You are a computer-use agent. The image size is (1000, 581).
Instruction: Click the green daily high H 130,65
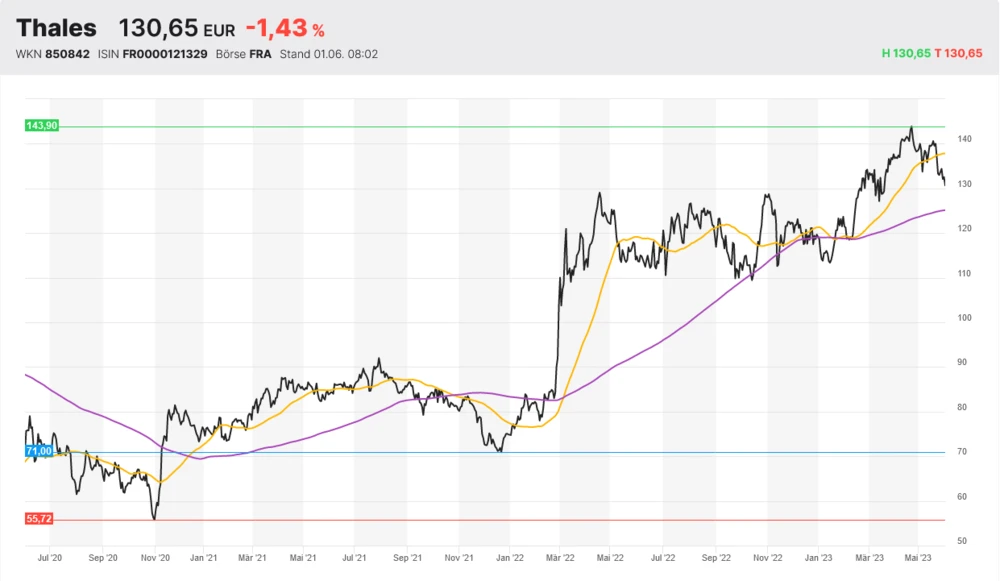[x=904, y=54]
